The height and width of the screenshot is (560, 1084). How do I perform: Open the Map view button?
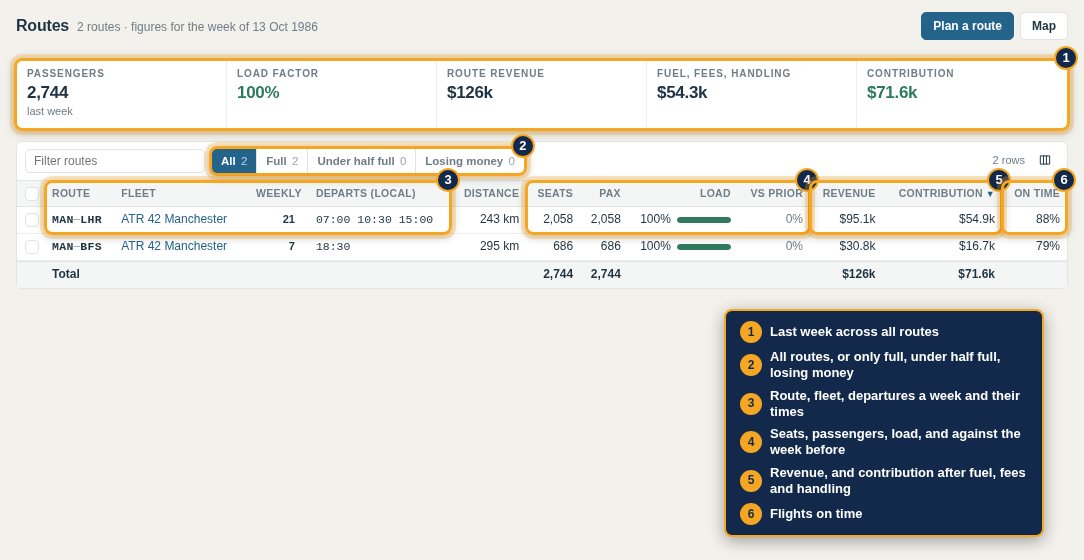pos(1043,26)
